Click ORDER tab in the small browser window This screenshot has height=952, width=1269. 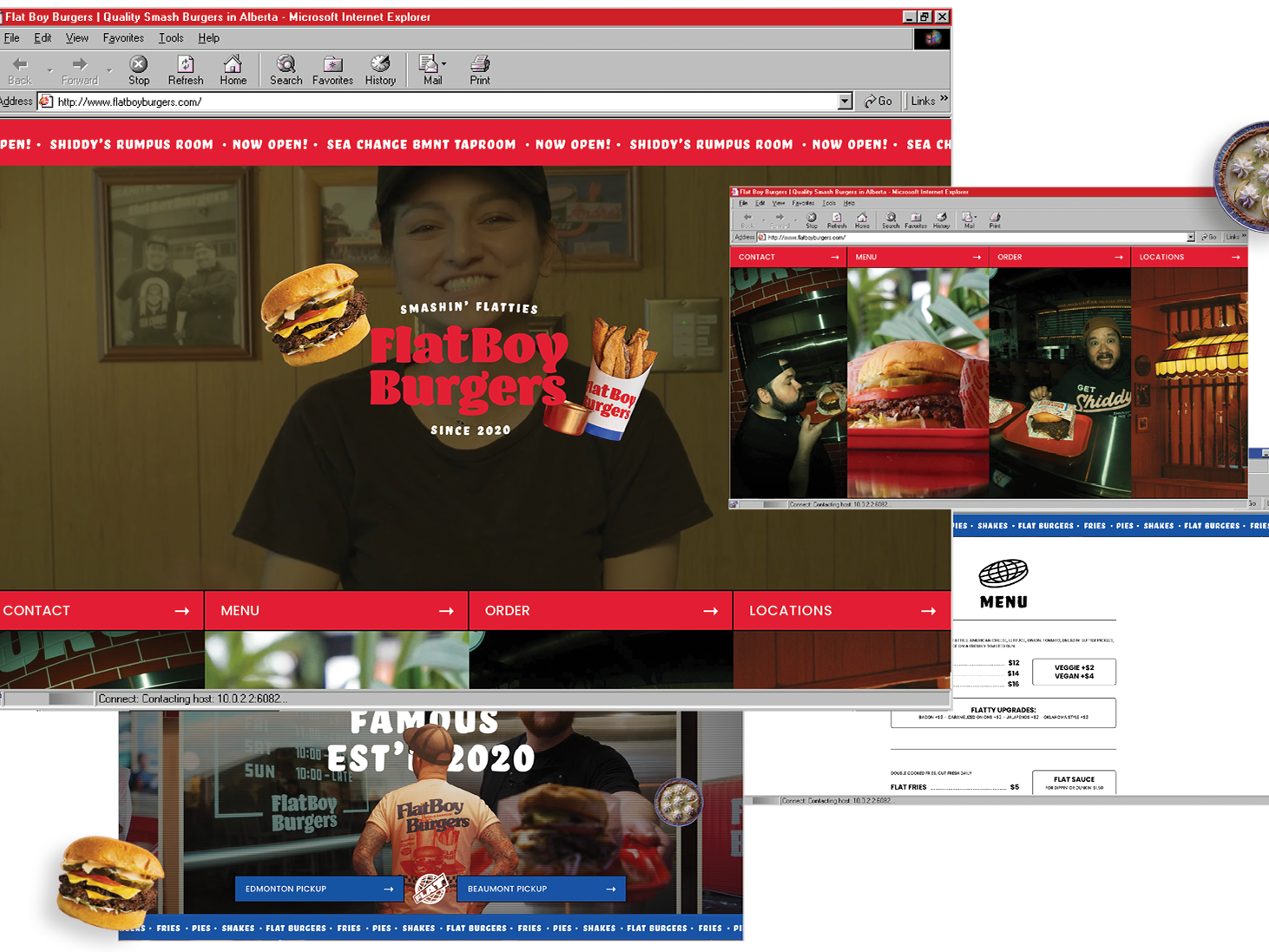click(1060, 257)
